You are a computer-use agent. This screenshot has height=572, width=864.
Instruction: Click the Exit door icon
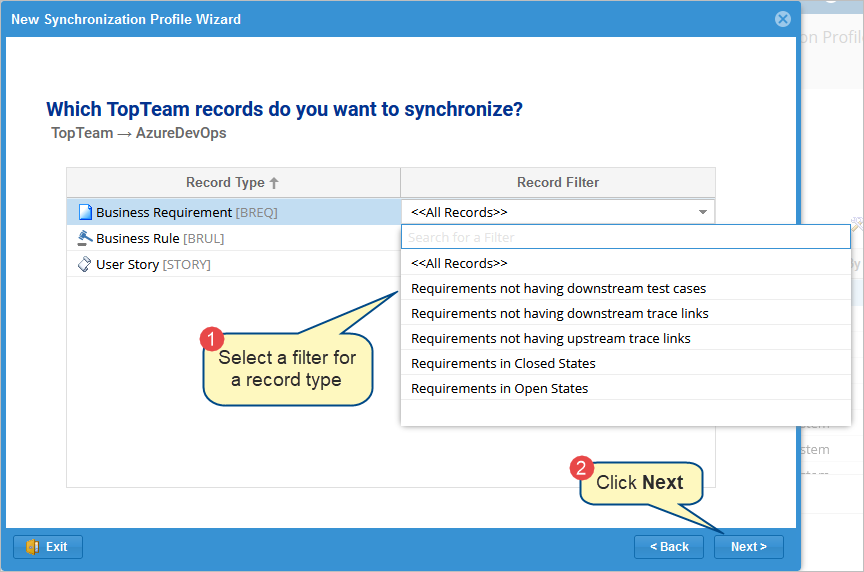point(32,547)
